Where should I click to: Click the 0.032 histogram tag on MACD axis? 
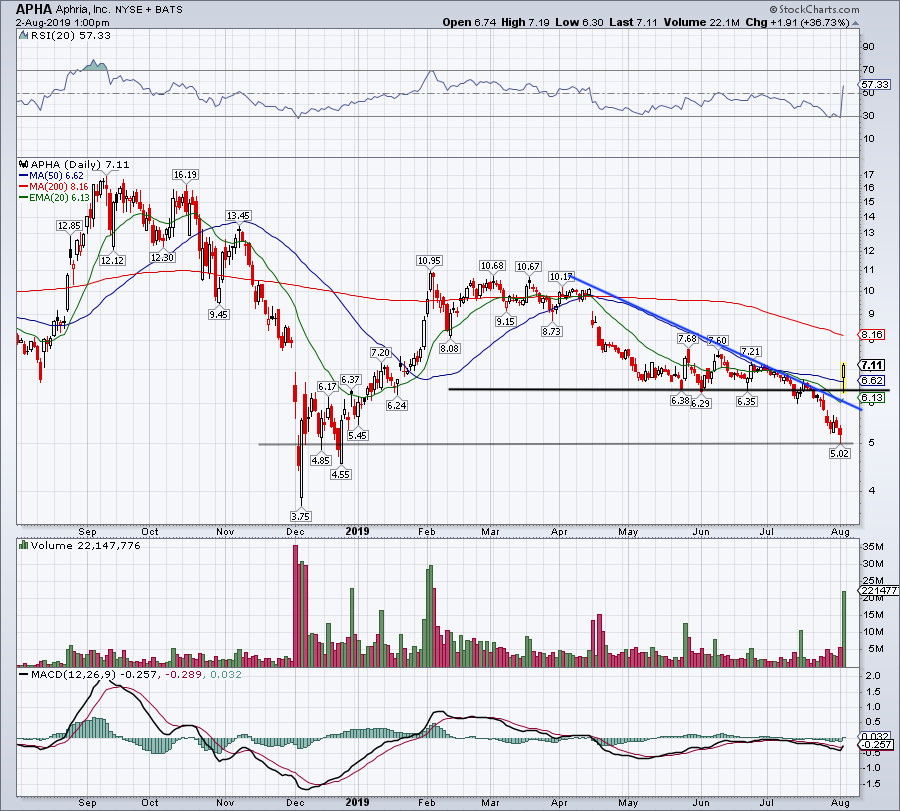click(x=876, y=736)
